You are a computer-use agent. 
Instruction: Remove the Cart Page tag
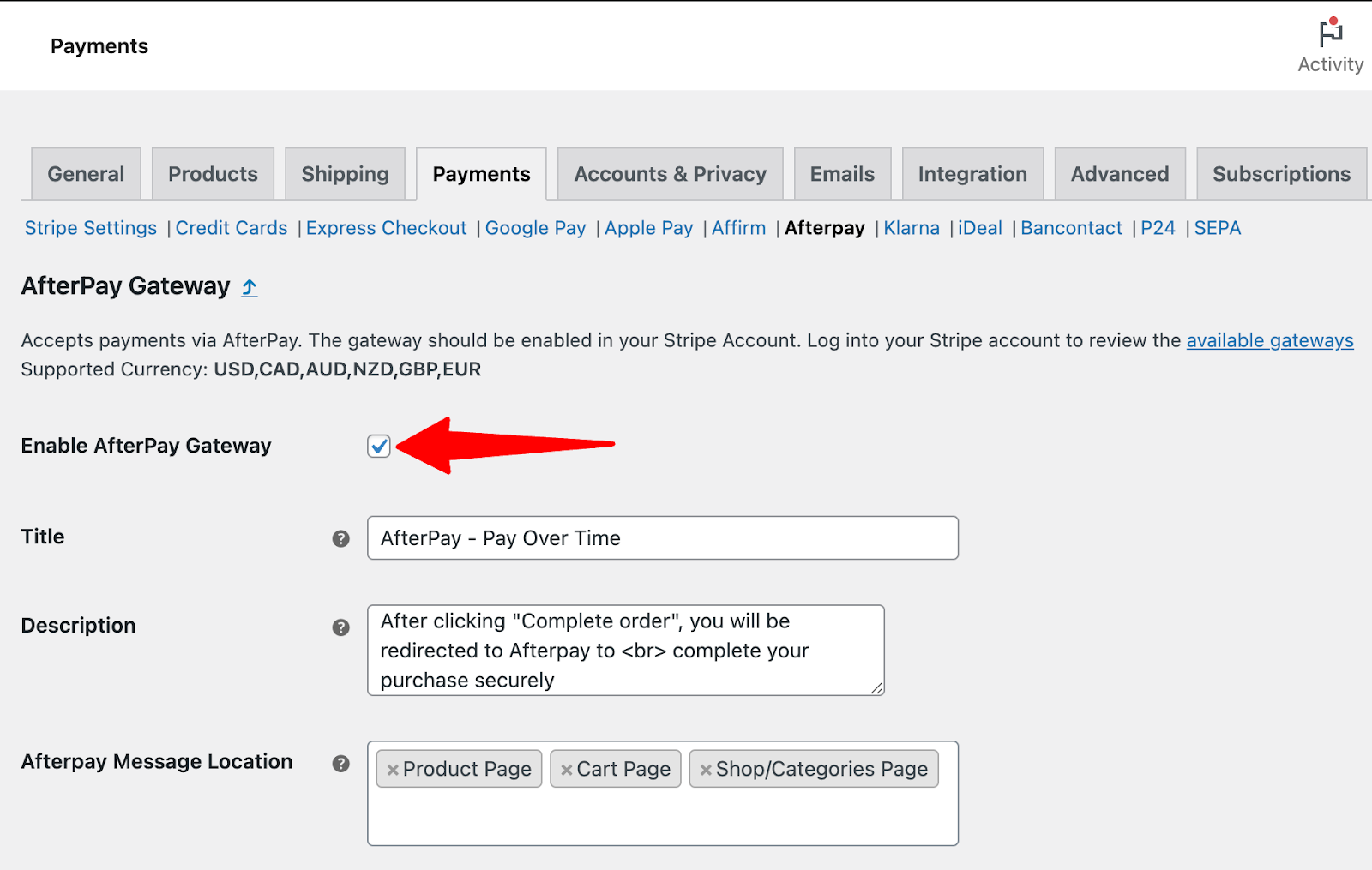click(566, 770)
